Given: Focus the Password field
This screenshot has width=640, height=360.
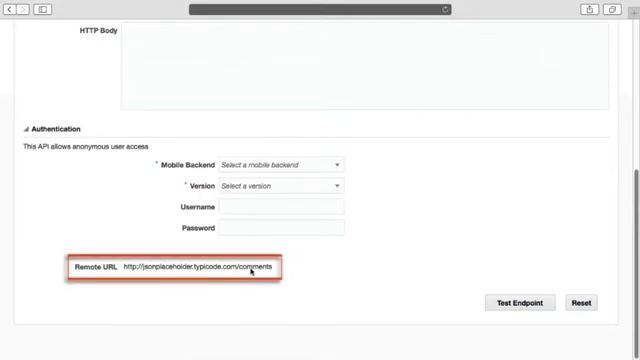Looking at the screenshot, I should pos(281,228).
